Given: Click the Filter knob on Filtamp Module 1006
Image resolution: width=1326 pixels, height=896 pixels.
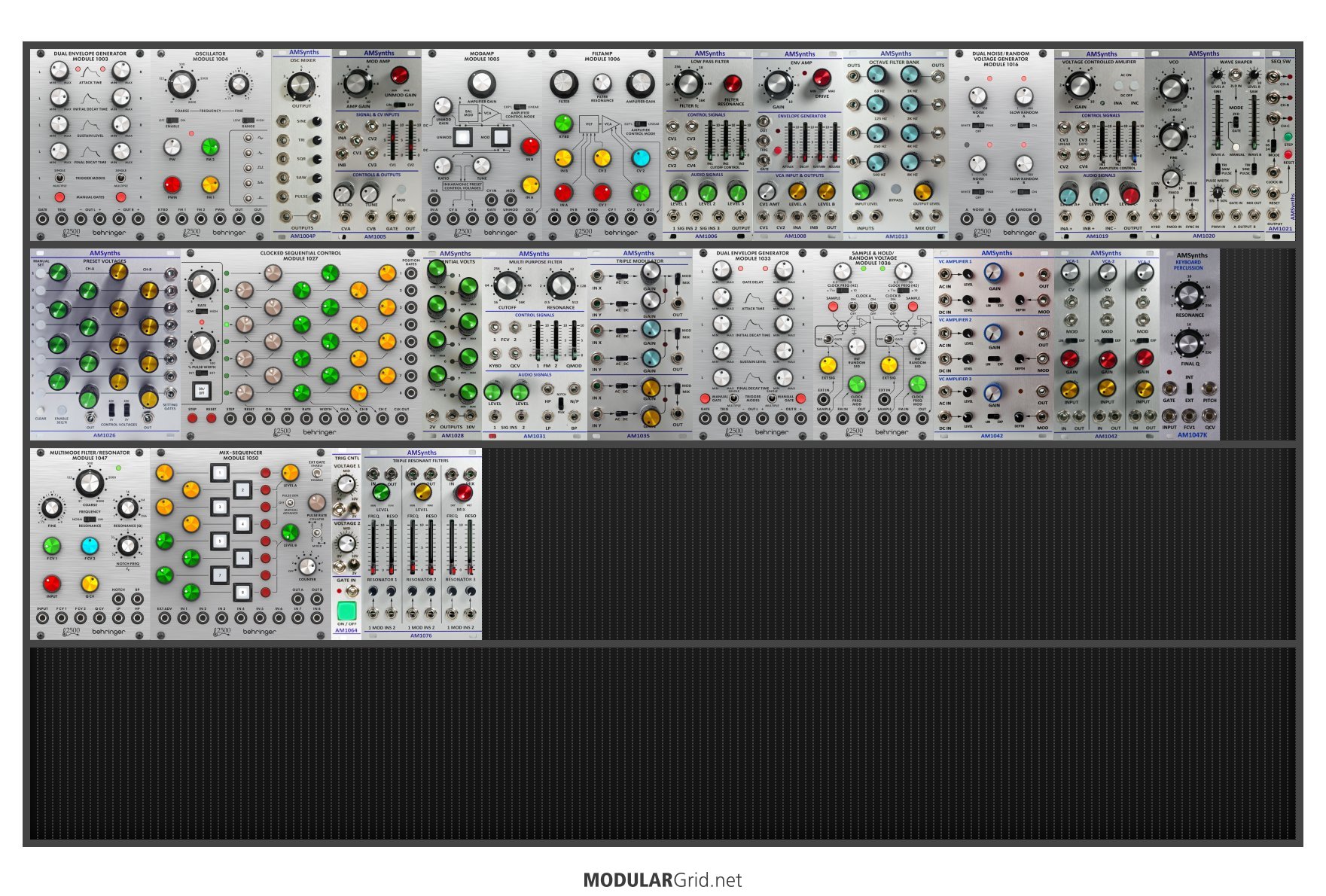Looking at the screenshot, I should (564, 84).
